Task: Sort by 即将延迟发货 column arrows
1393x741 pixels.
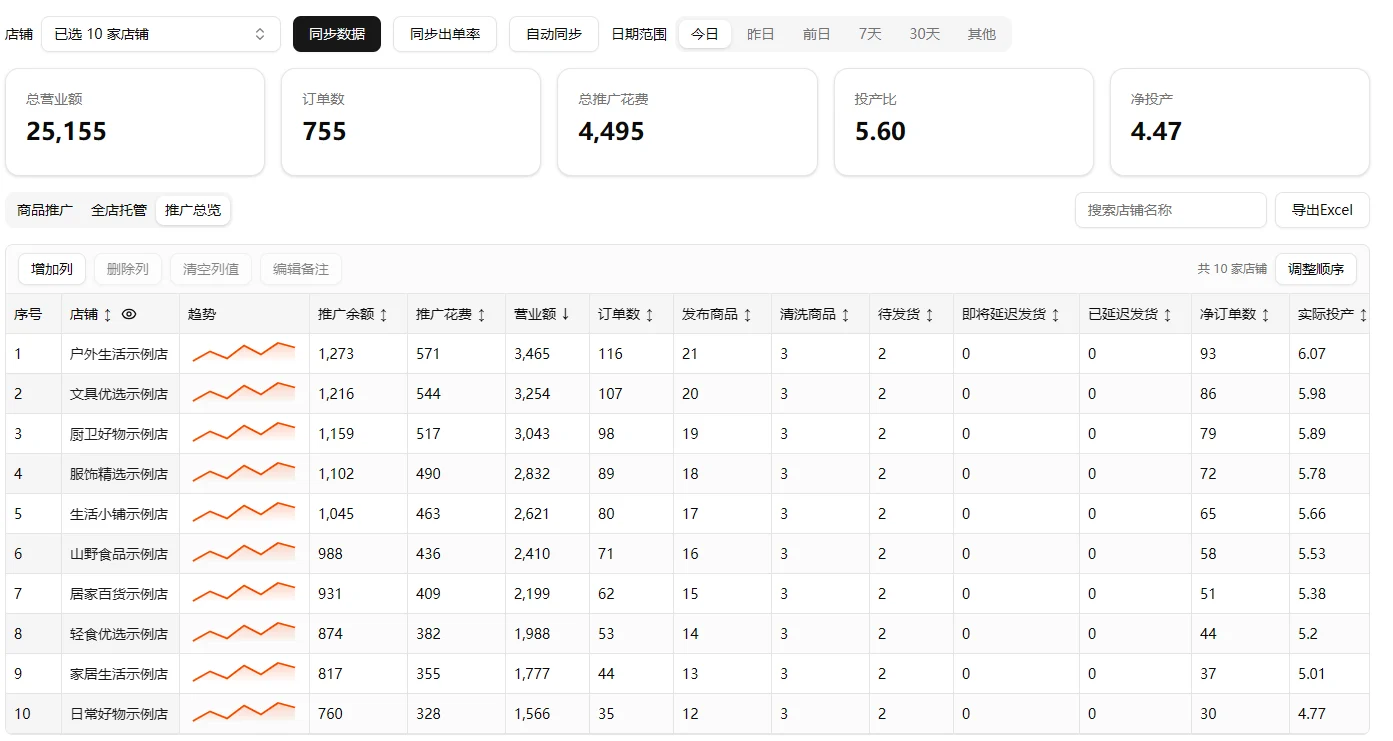Action: pos(1055,314)
